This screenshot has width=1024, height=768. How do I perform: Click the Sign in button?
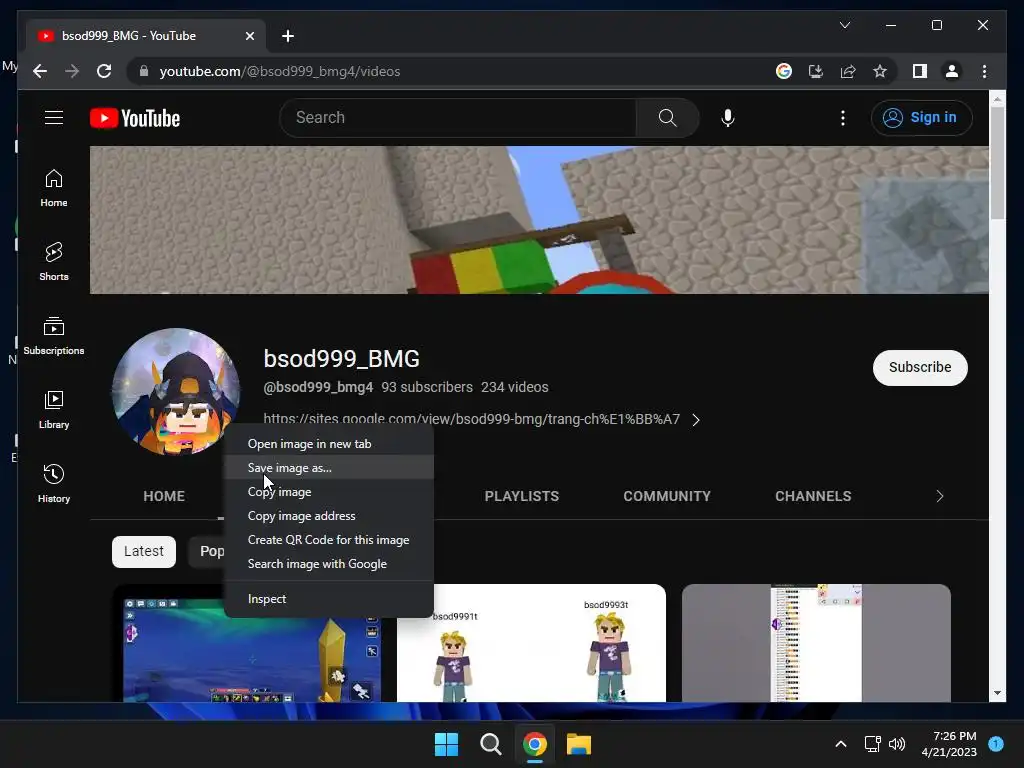click(921, 118)
